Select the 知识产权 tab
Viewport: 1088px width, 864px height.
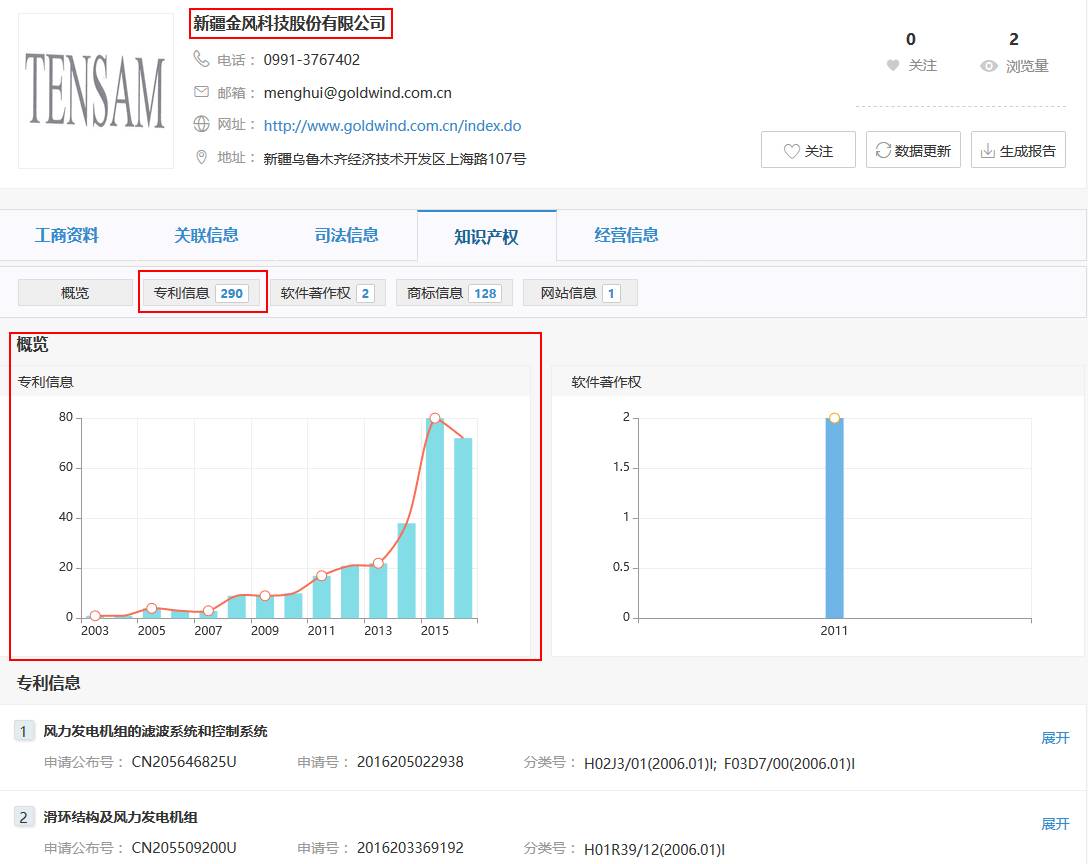coord(486,237)
